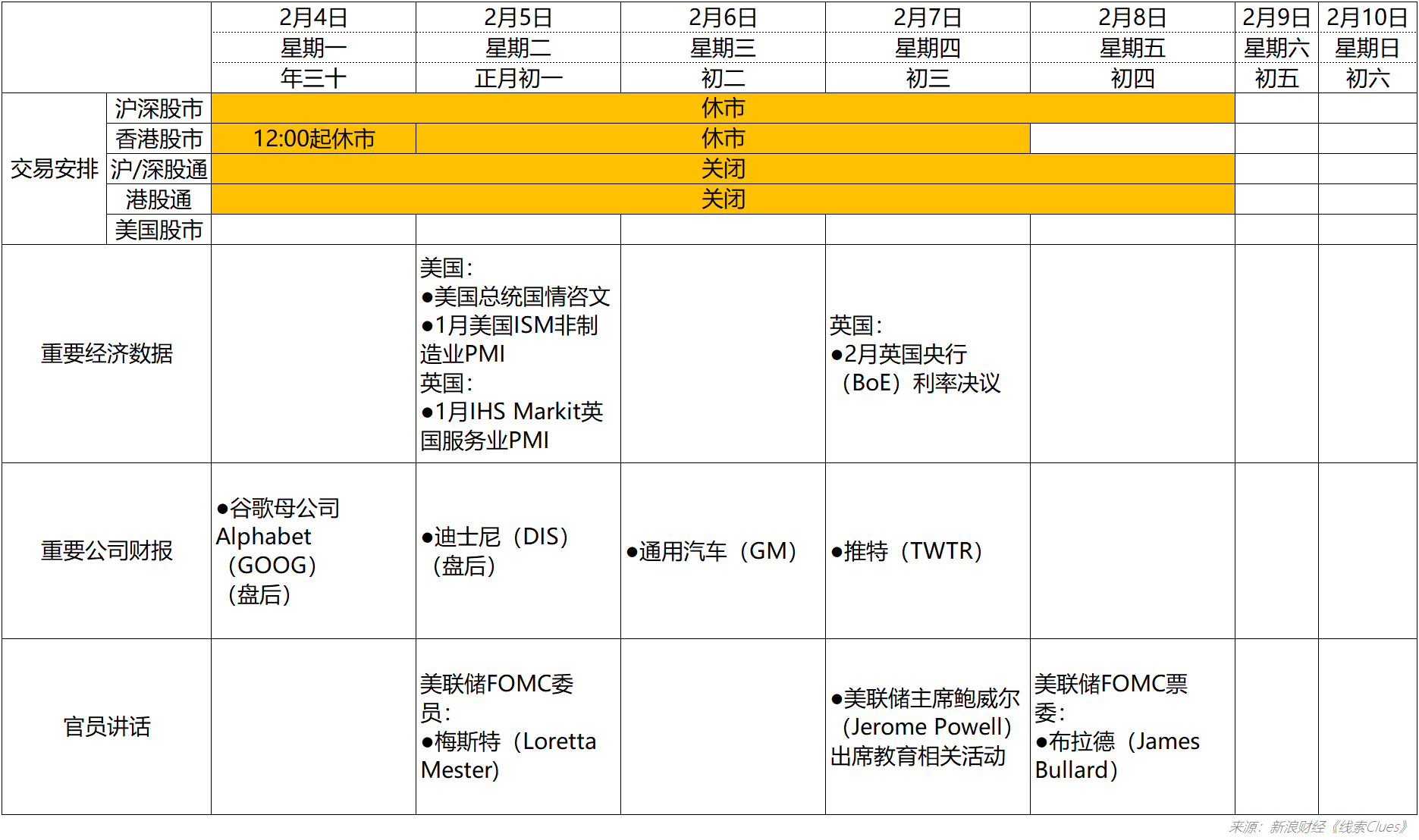Select the 2月5日 column header
Viewport: 1419px width, 840px height.
[519, 17]
